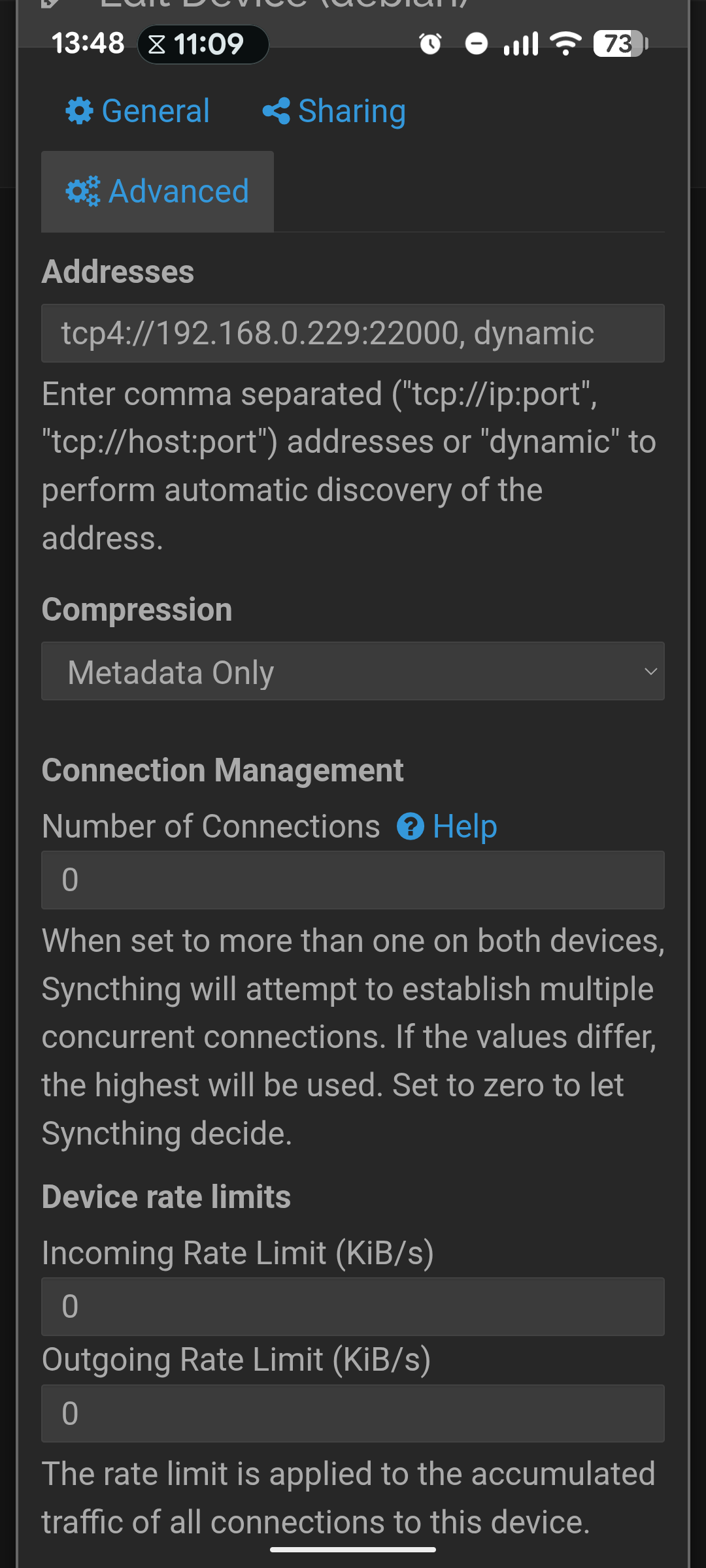
Task: Tap the cellular signal strength icon
Action: pos(521,44)
